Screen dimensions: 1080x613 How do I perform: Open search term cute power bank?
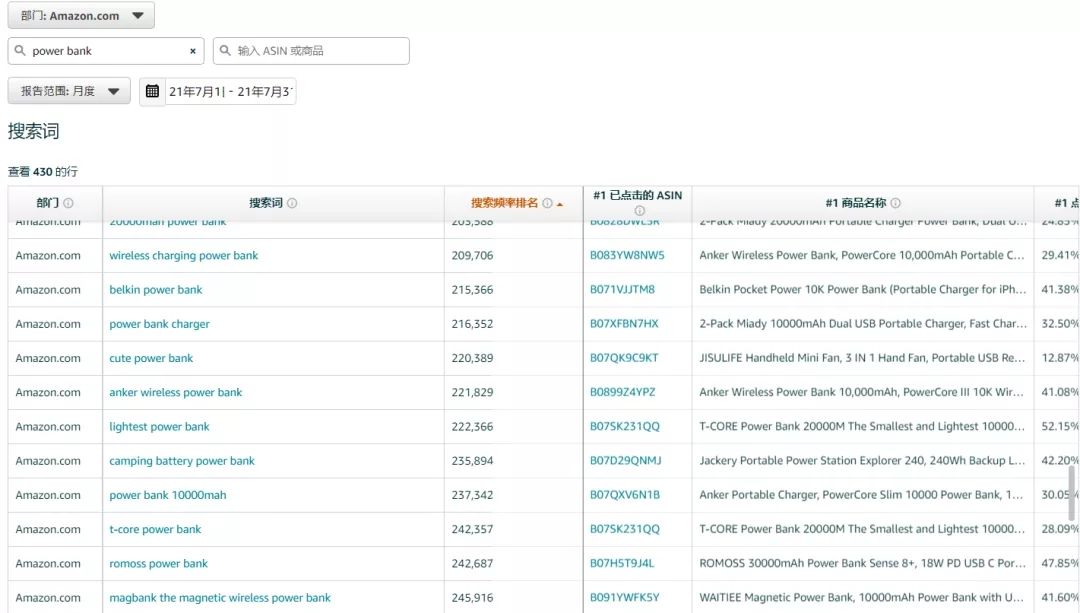click(x=151, y=358)
